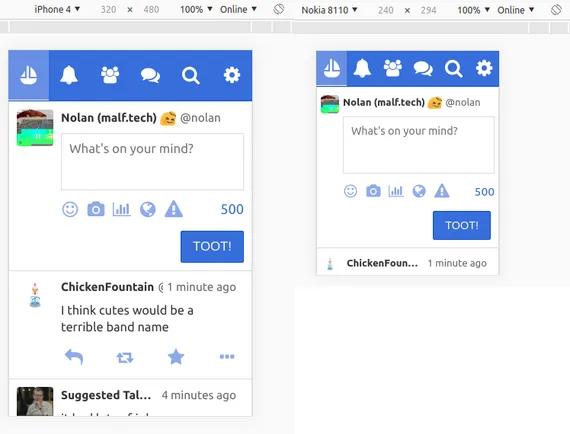
Task: Open more options on ChickenFountain's toot
Action: point(227,357)
